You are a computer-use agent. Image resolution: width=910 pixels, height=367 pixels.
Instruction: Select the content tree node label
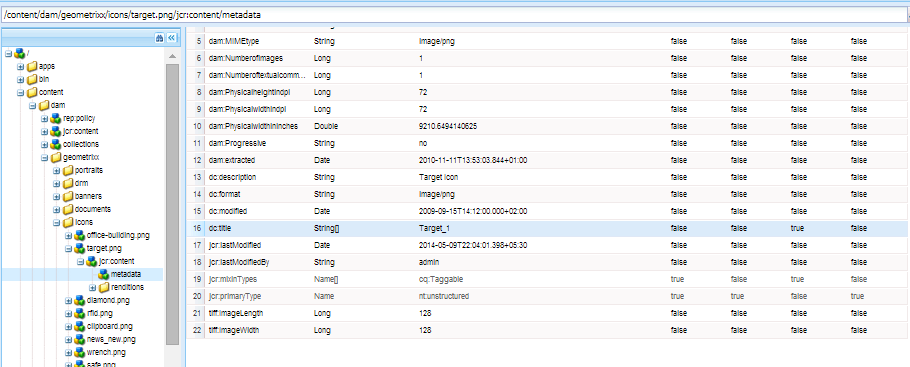pos(51,92)
